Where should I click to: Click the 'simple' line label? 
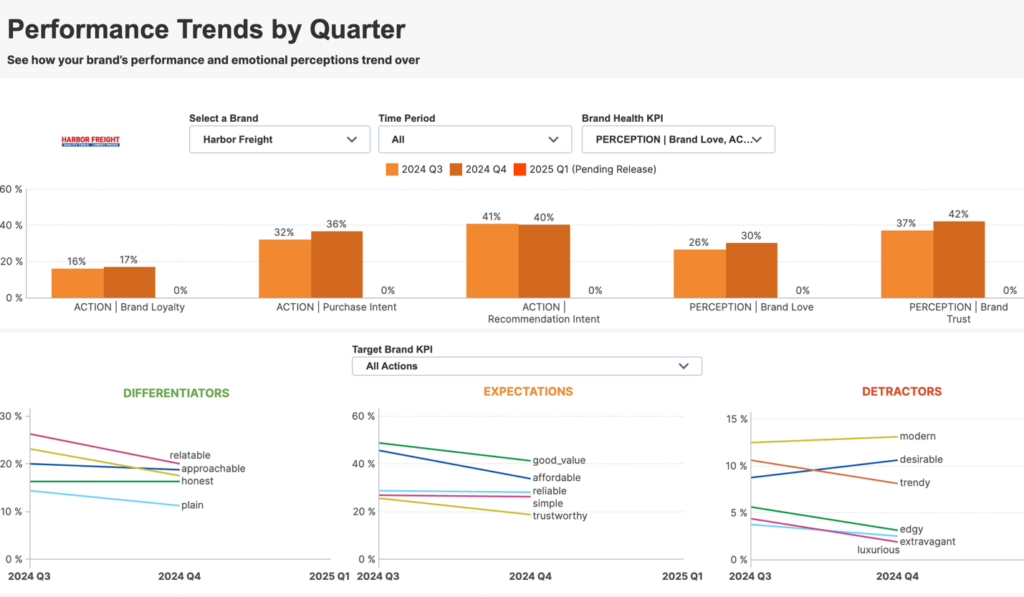coord(547,504)
